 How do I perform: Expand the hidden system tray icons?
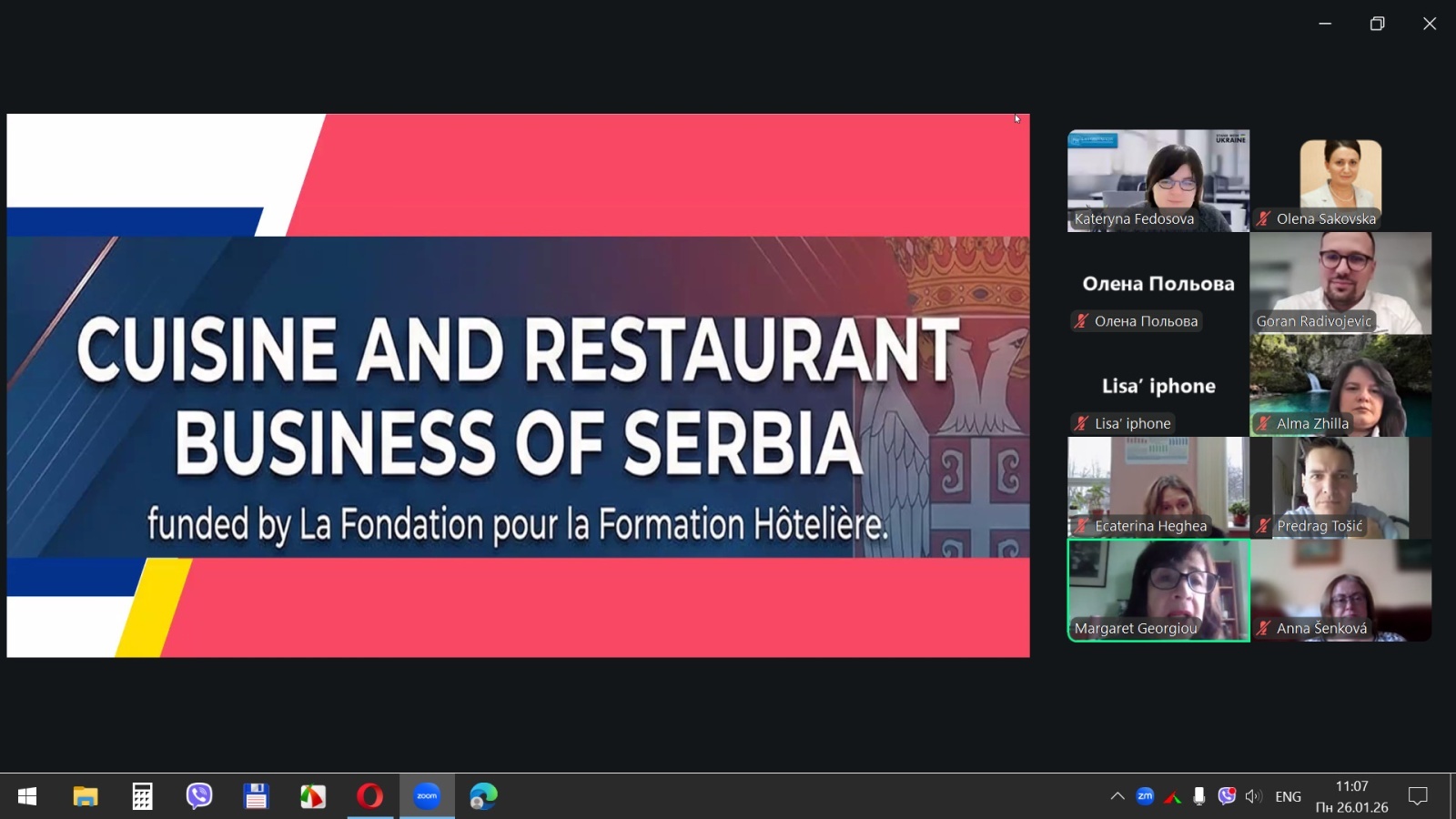coord(1117,796)
